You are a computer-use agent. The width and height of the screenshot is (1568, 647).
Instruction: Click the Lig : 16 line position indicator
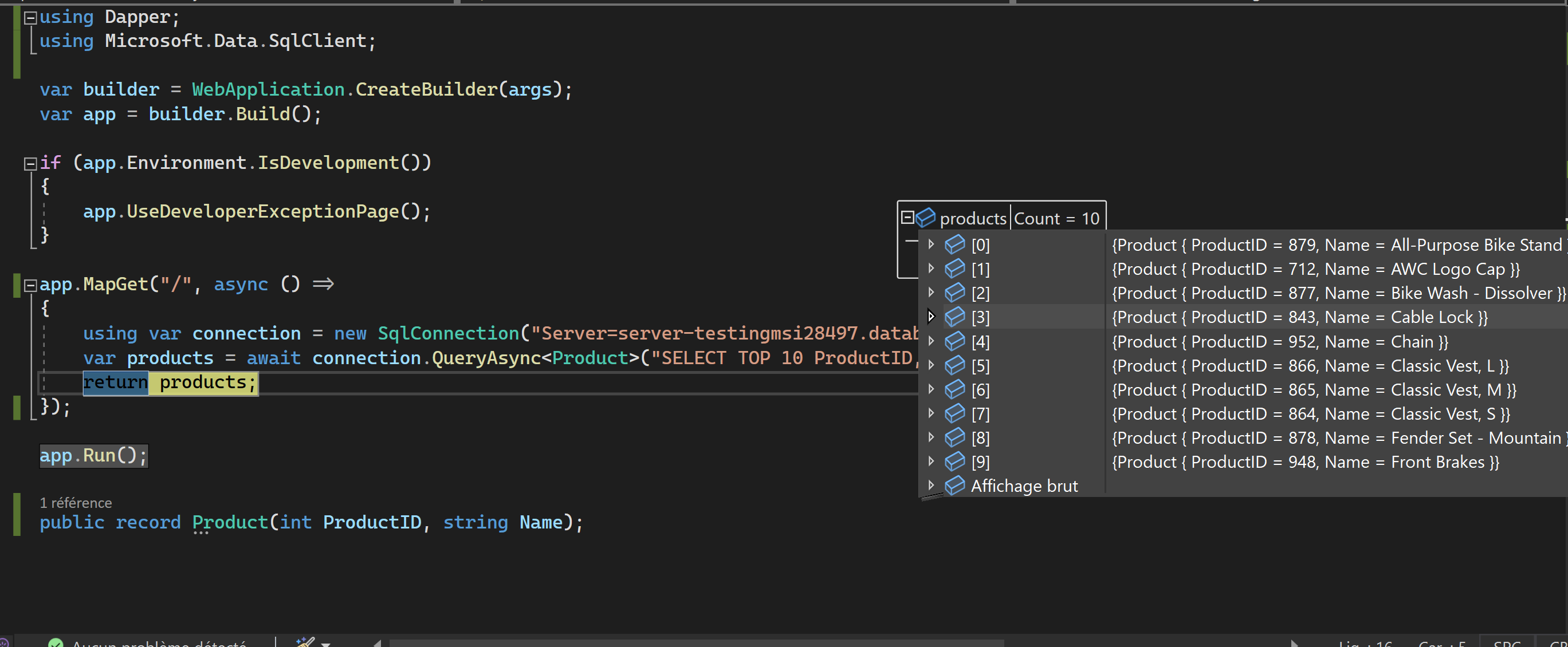pyautogui.click(x=1365, y=645)
